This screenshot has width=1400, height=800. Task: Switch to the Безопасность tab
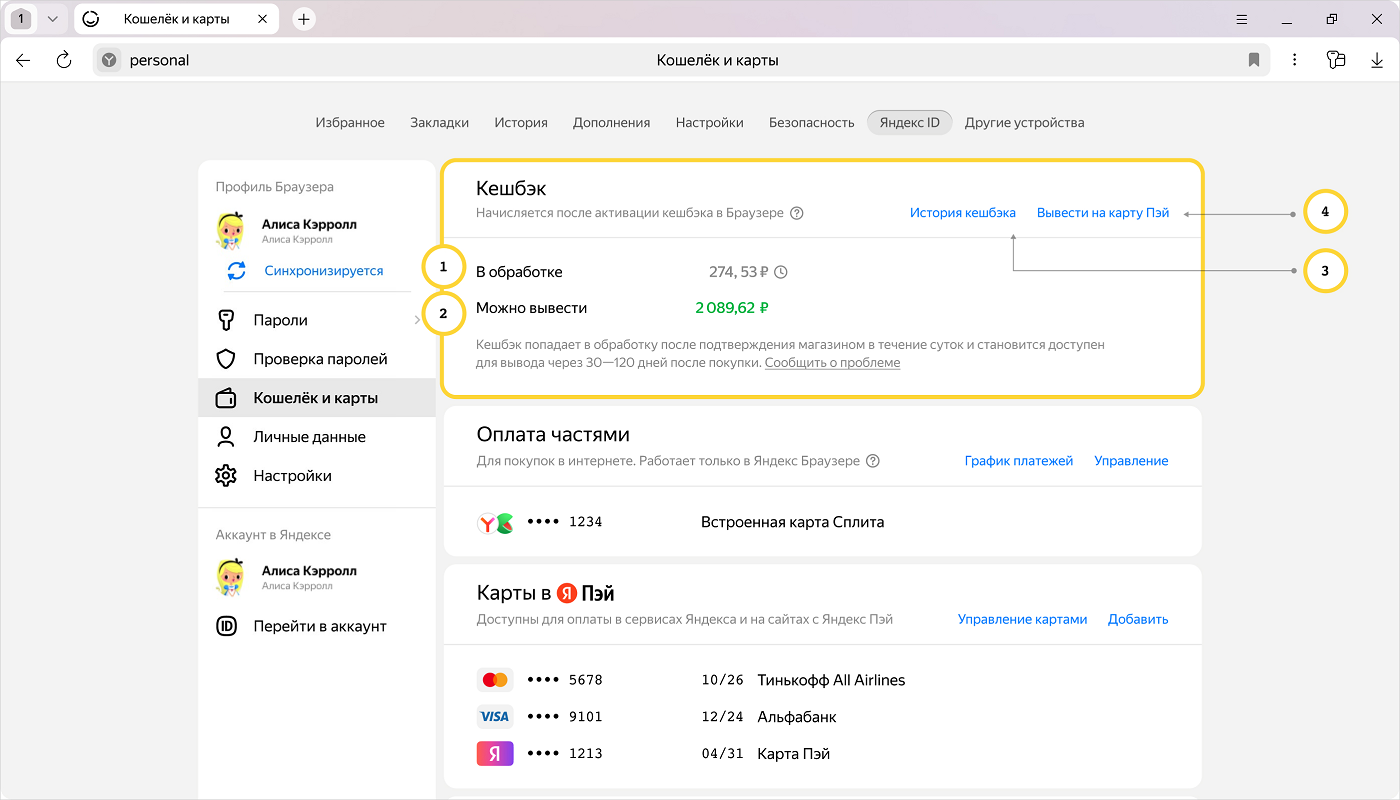811,123
